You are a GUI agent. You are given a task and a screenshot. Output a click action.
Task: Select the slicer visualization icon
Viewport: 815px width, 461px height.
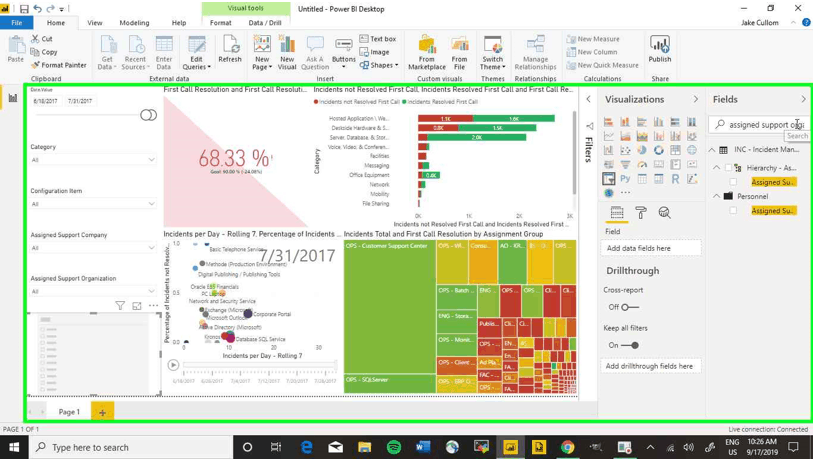pyautogui.click(x=609, y=179)
